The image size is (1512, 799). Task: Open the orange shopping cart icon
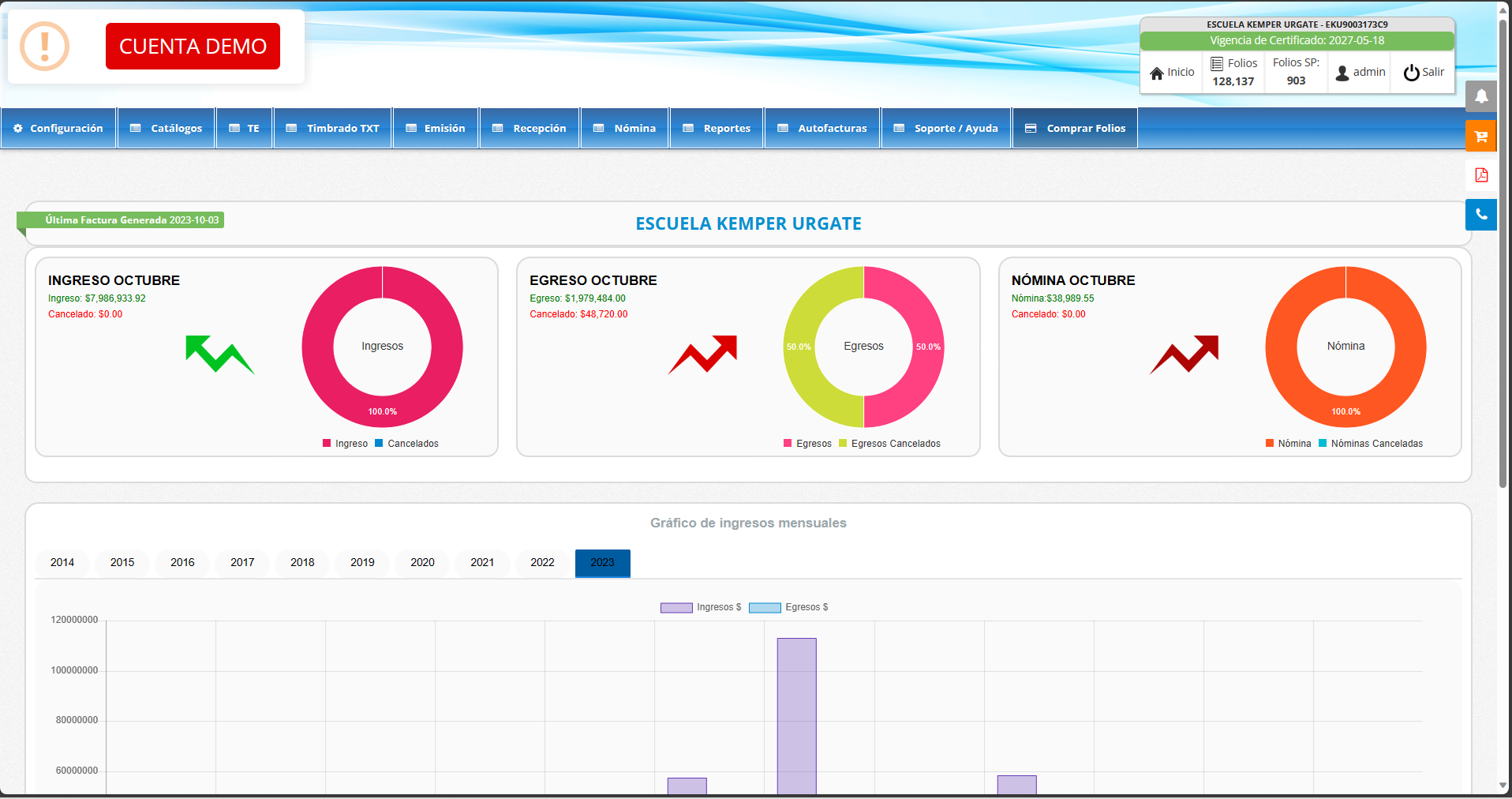pos(1481,136)
